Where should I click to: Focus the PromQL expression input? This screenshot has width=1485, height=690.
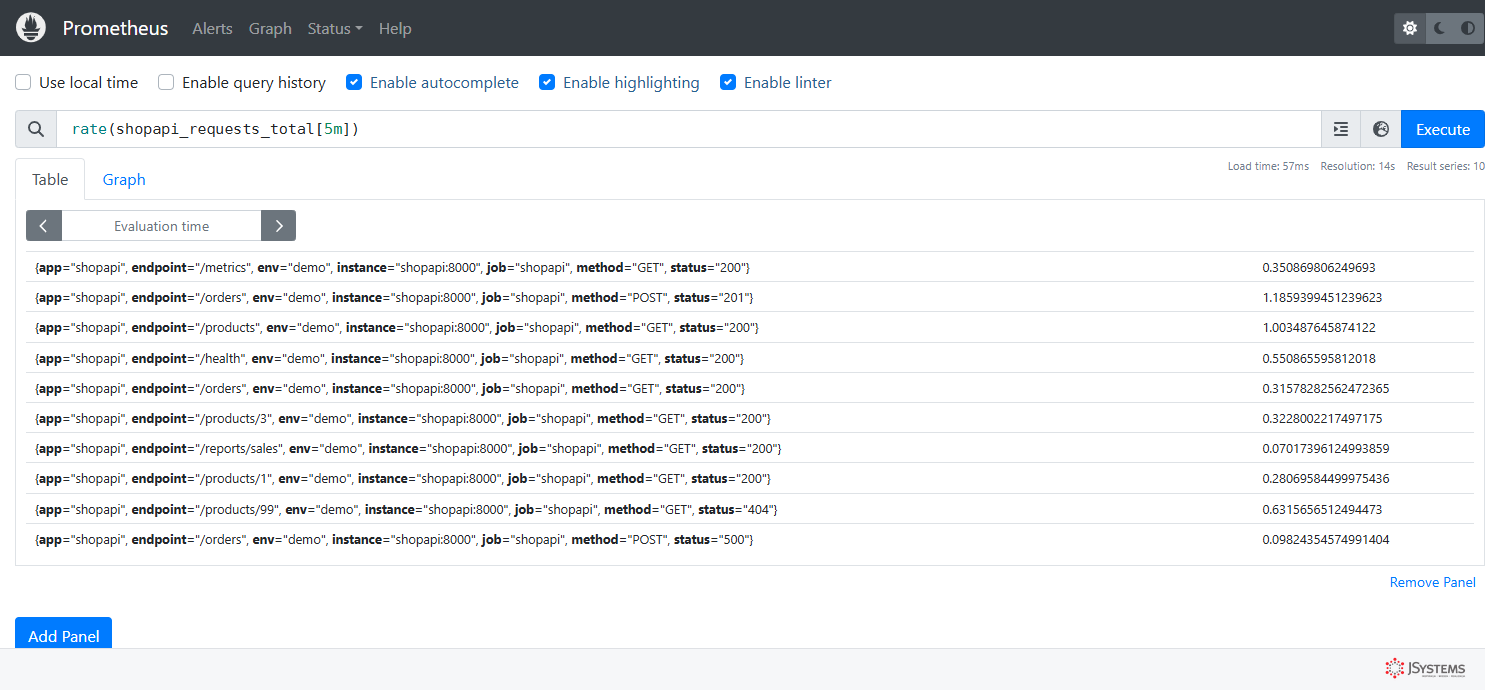(689, 129)
